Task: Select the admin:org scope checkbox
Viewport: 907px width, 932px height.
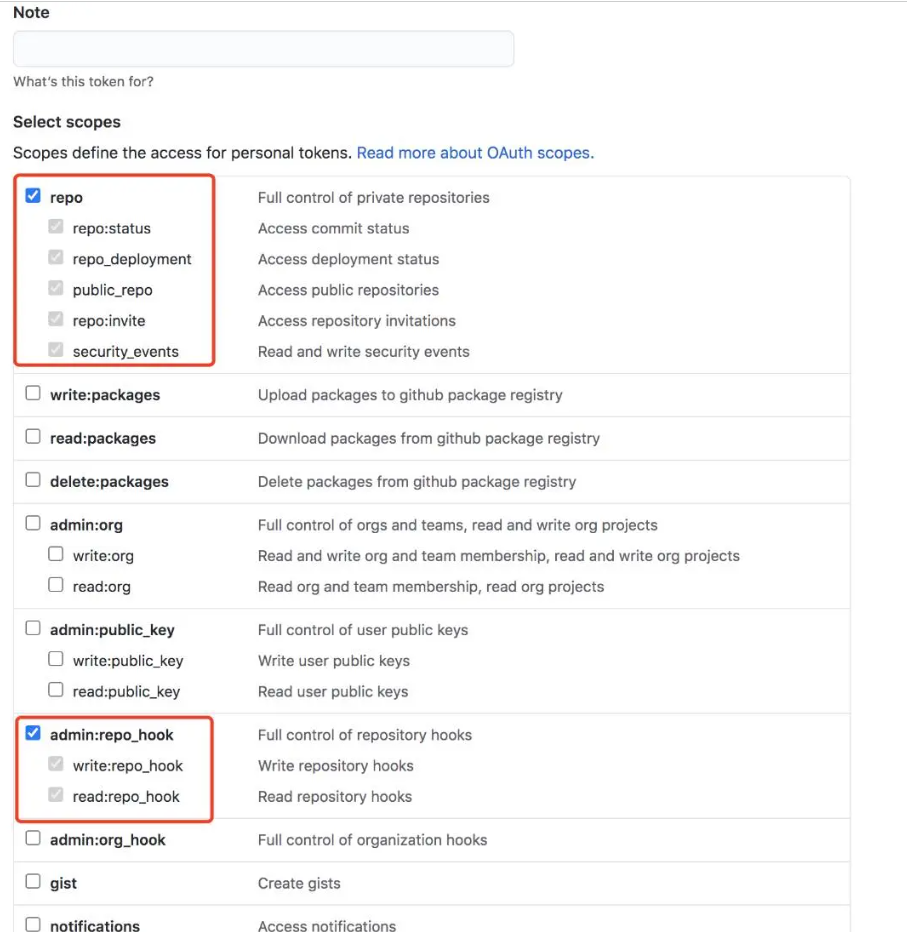Action: click(x=33, y=524)
